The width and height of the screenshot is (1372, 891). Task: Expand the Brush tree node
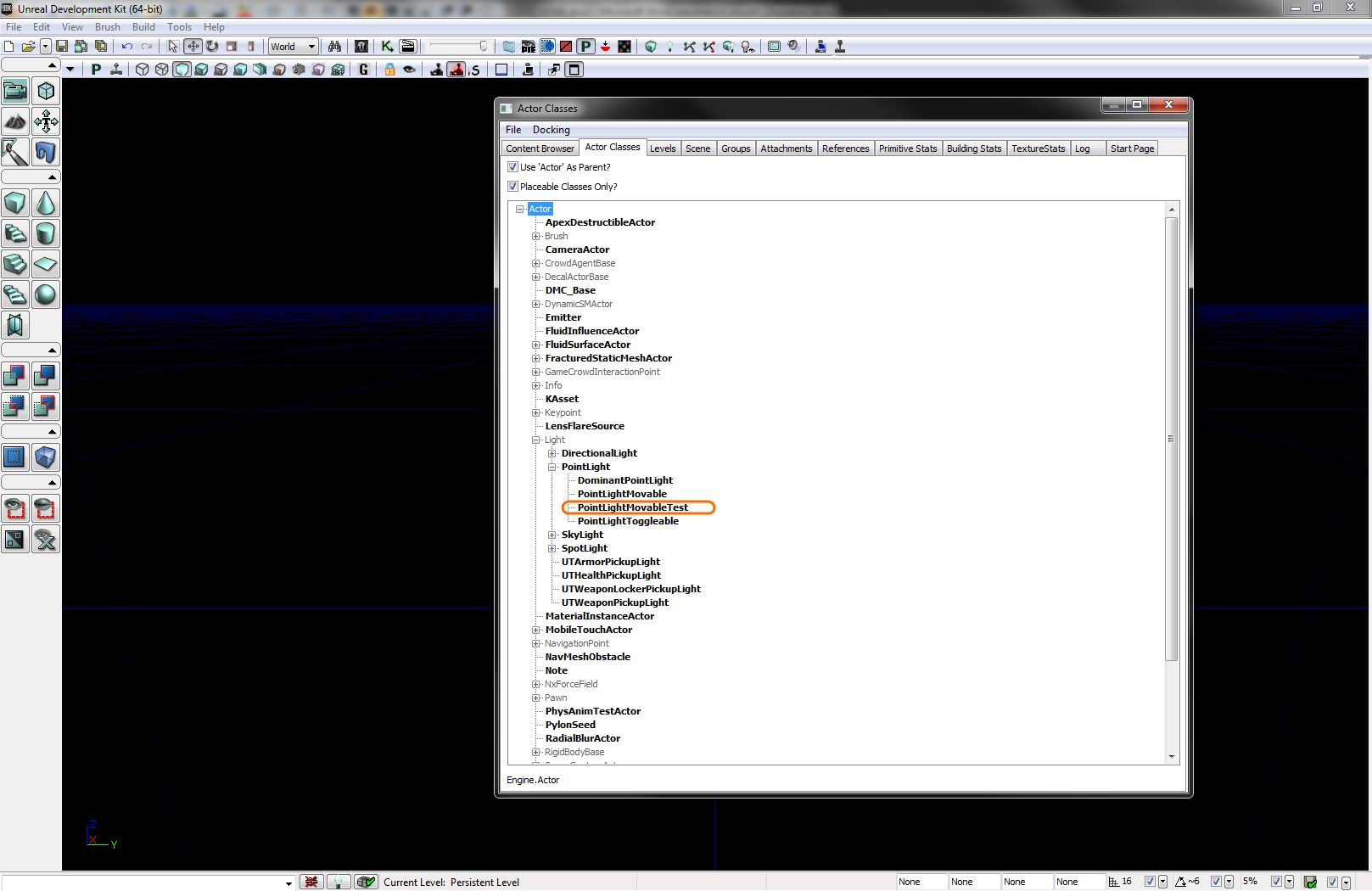pyautogui.click(x=536, y=236)
